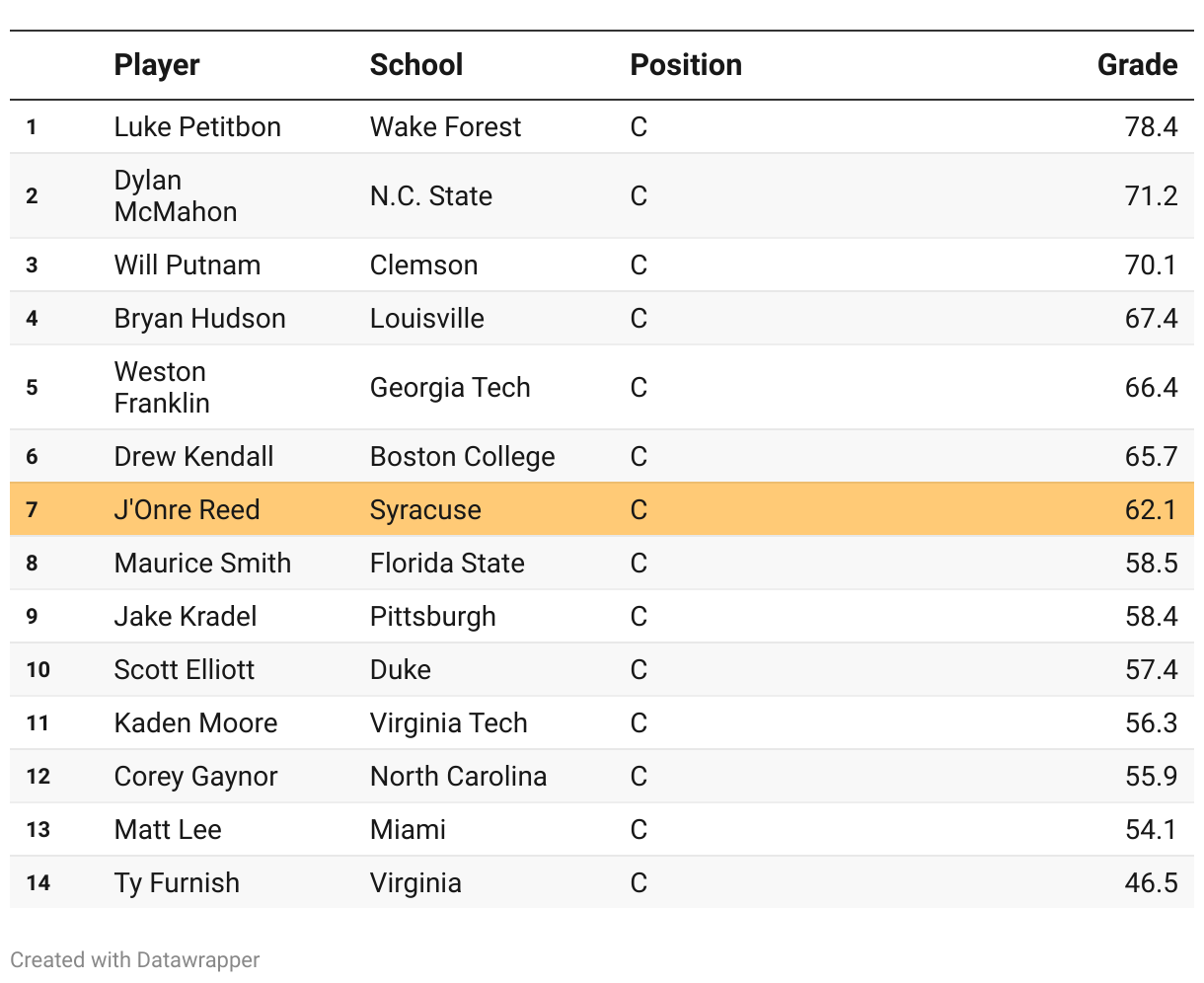Click the Georgia Tech school cell
The height and width of the screenshot is (983, 1204).
click(450, 388)
